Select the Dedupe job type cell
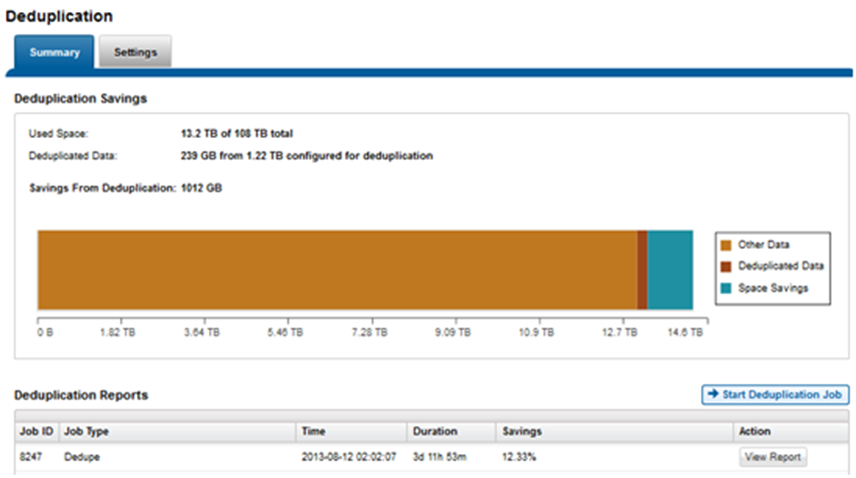The height and width of the screenshot is (478, 856). (x=82, y=457)
